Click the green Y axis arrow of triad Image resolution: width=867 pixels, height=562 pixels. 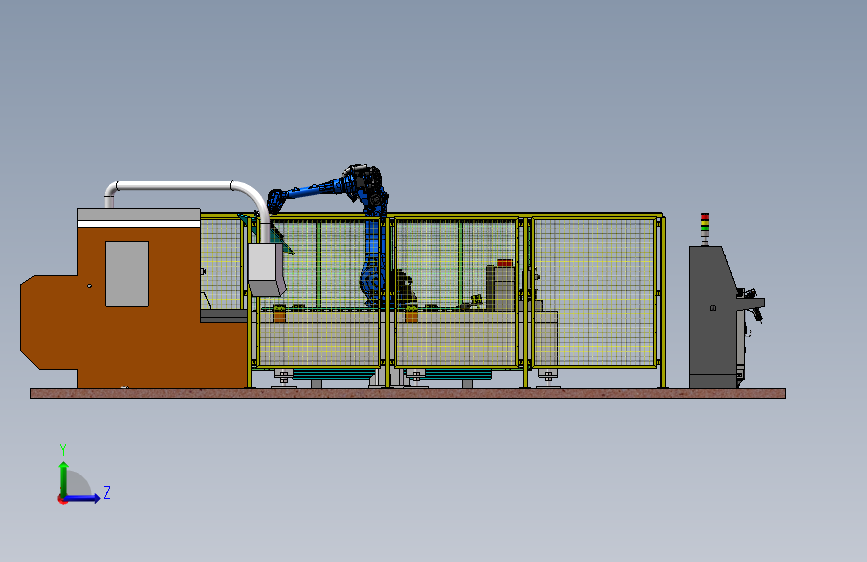(x=64, y=479)
